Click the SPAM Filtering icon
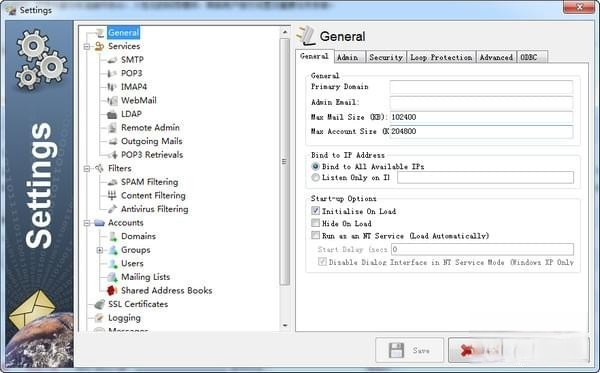600x373 pixels. 112,182
